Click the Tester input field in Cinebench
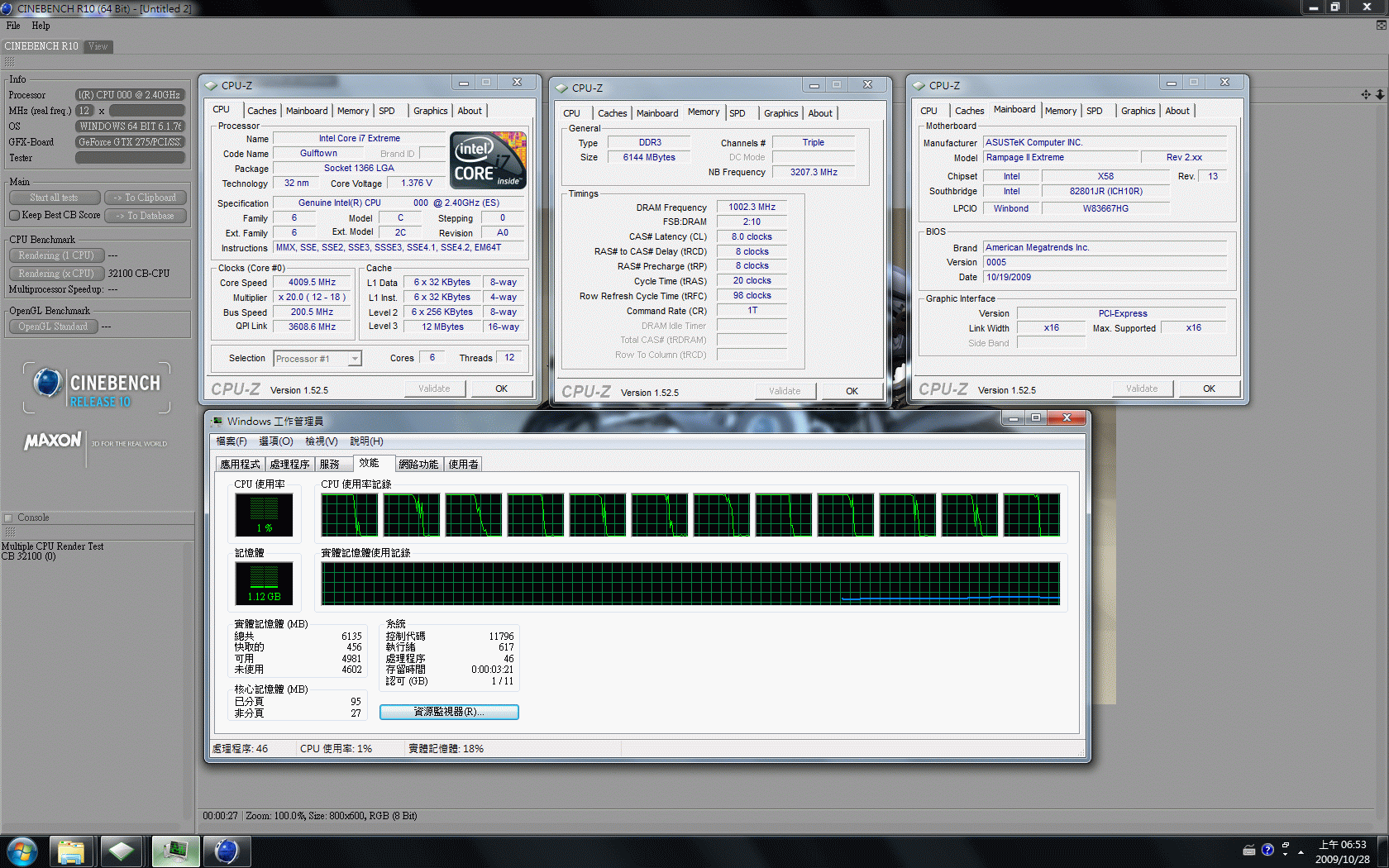This screenshot has width=1389, height=868. [130, 158]
